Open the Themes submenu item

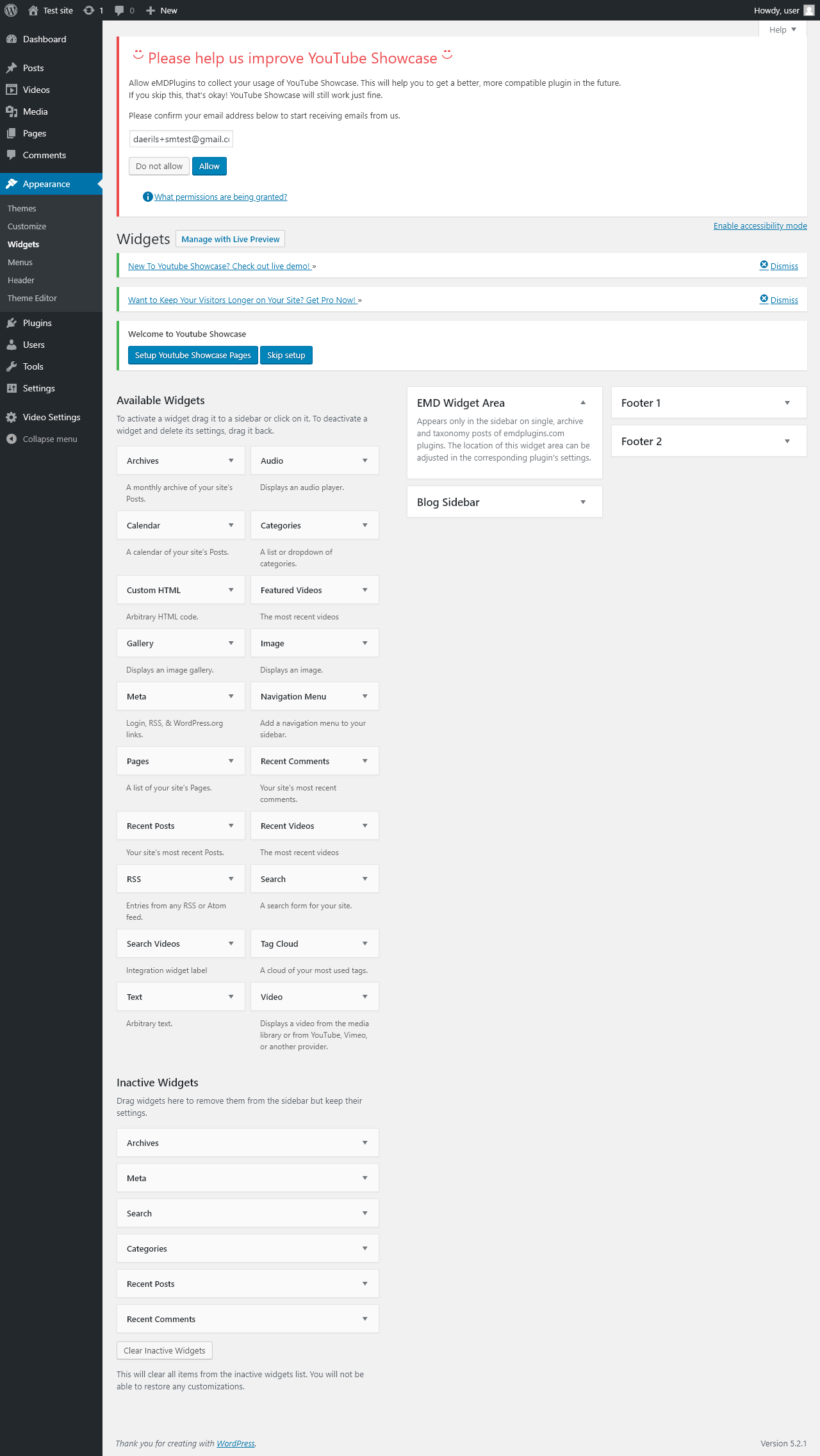click(x=22, y=208)
